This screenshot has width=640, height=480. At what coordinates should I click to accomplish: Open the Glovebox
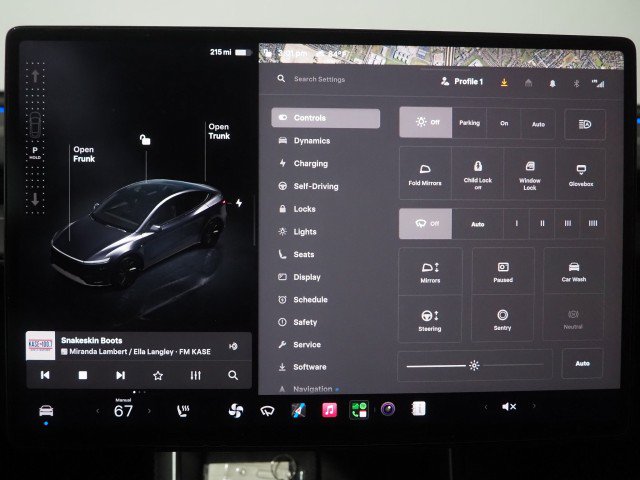pyautogui.click(x=581, y=175)
